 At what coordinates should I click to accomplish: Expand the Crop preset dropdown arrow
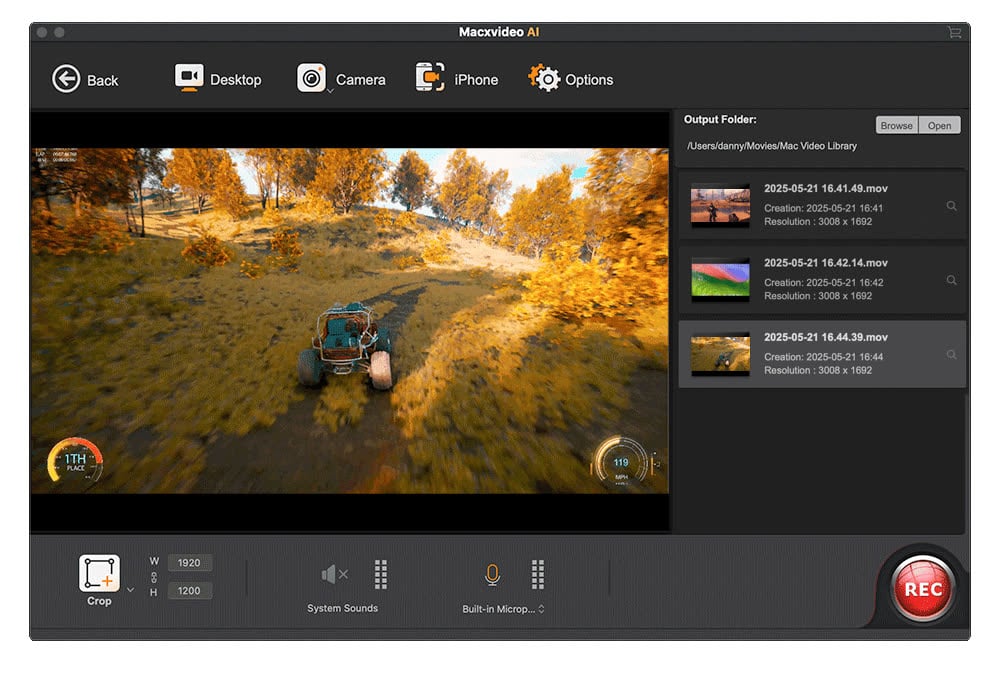[131, 590]
